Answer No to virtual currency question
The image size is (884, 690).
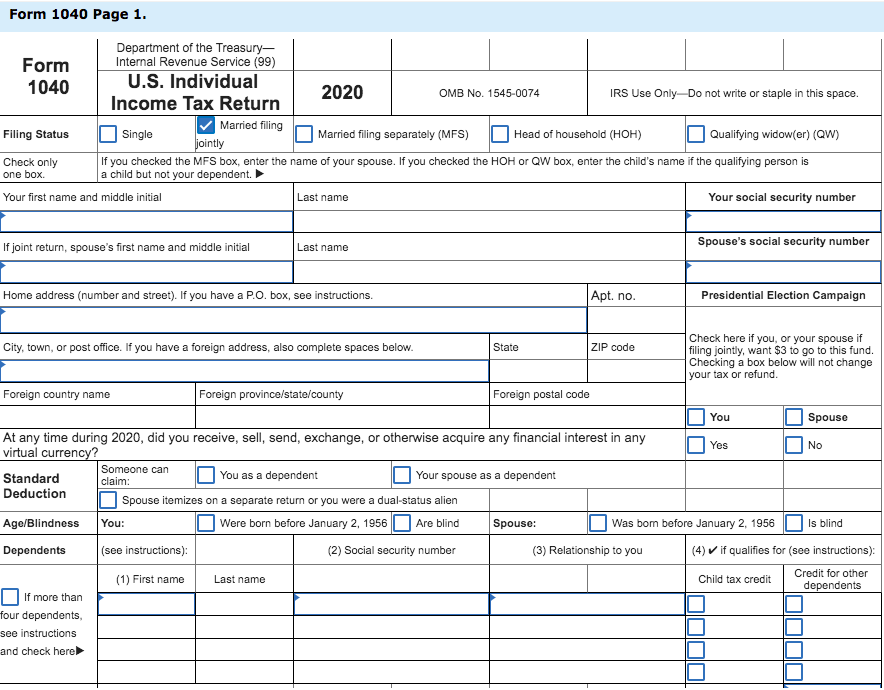click(794, 445)
